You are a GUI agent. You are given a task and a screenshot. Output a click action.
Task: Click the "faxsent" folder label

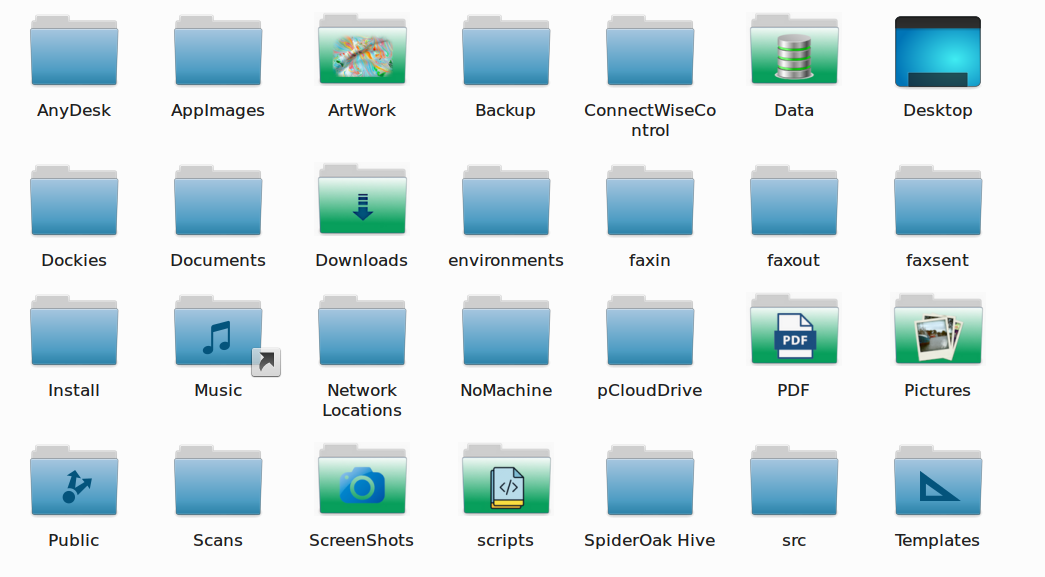click(x=938, y=261)
